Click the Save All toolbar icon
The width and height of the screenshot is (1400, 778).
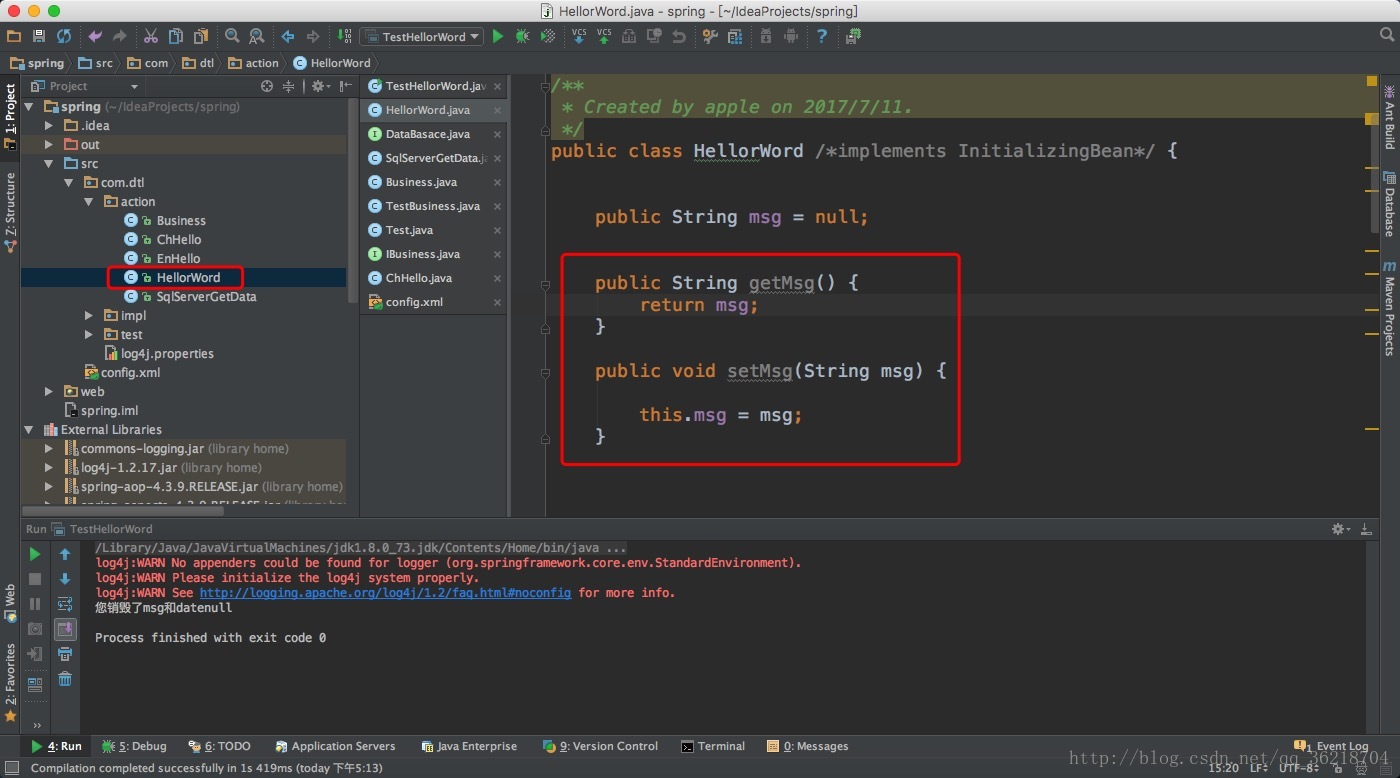pyautogui.click(x=39, y=36)
